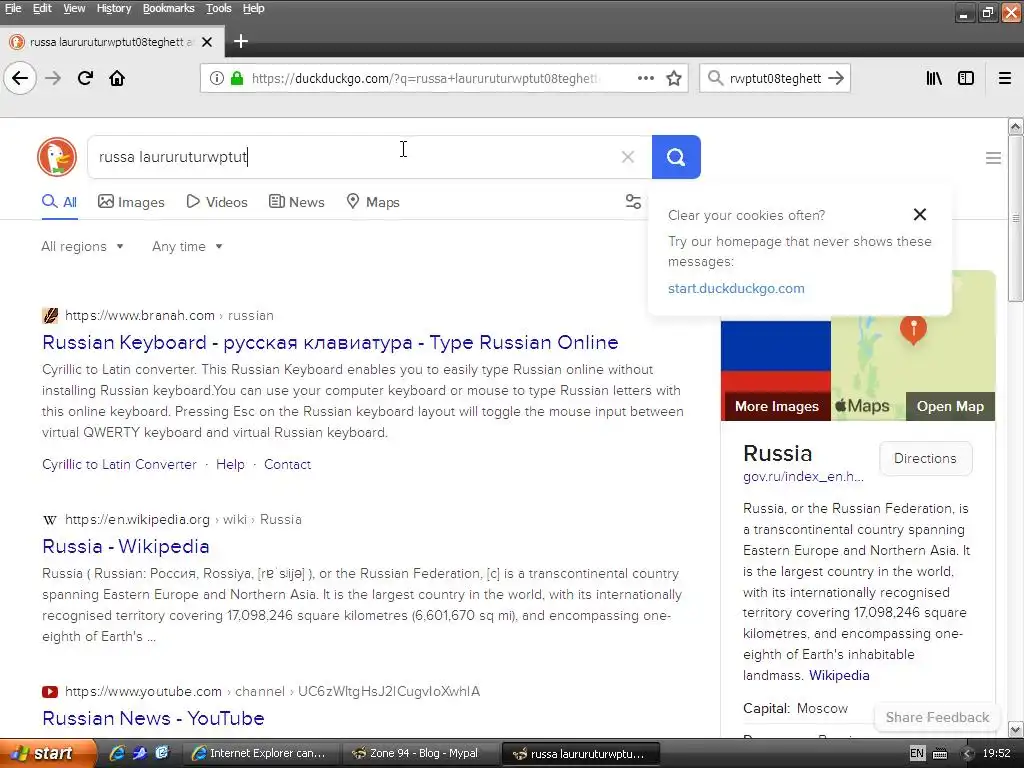
Task: Switch to Videos results tab
Action: pos(217,202)
